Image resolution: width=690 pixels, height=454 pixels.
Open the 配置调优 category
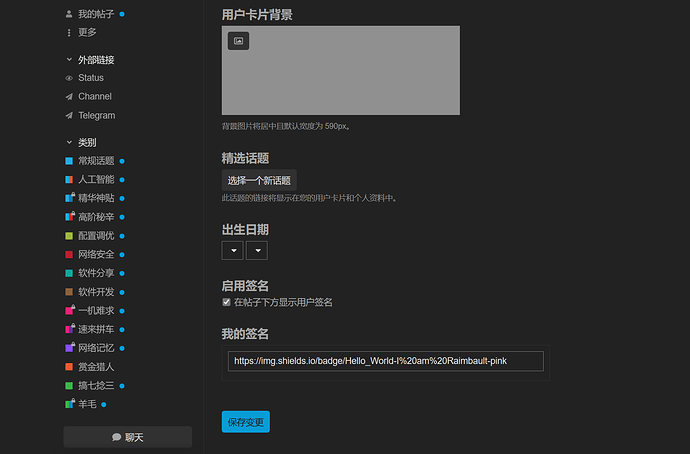click(96, 236)
